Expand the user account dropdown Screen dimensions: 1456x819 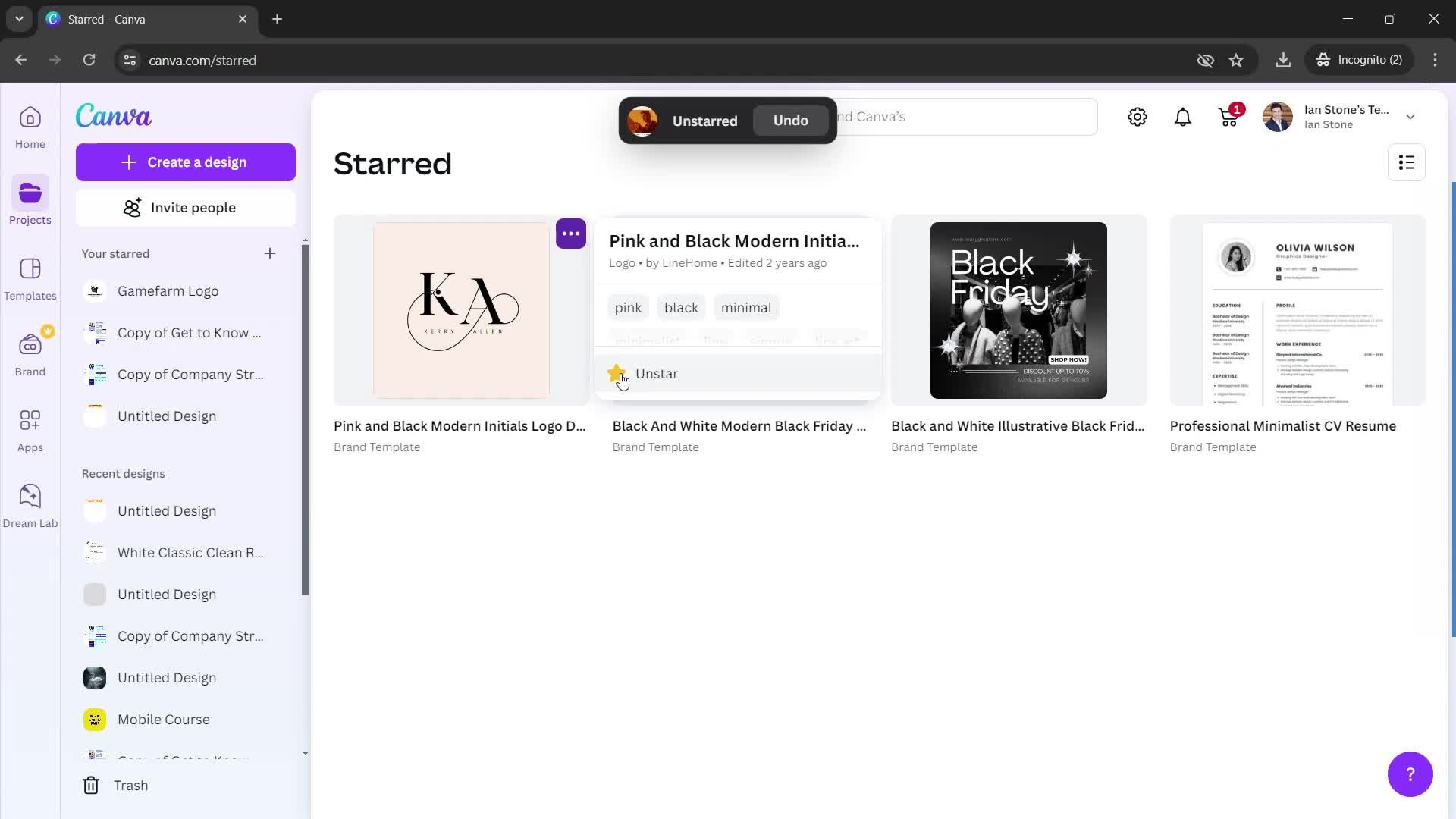(x=1413, y=116)
